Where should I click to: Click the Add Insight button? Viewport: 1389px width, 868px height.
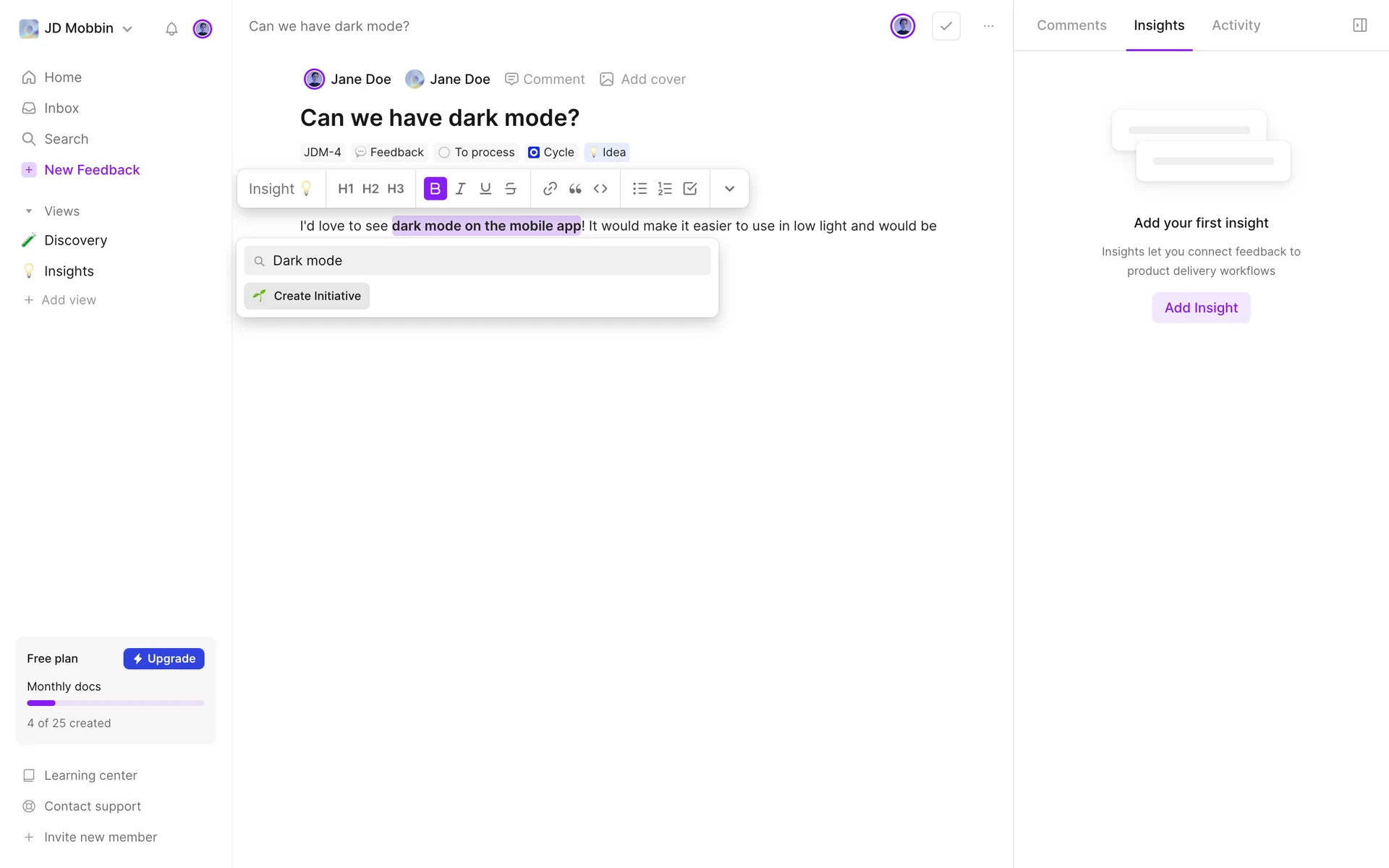pyautogui.click(x=1201, y=307)
